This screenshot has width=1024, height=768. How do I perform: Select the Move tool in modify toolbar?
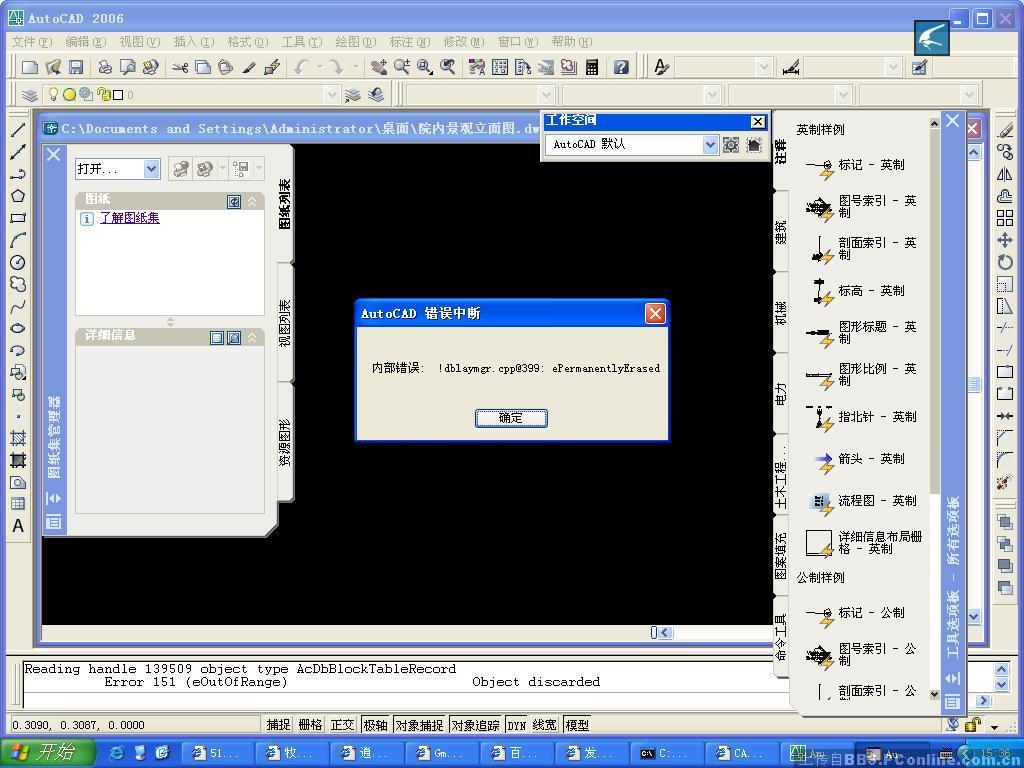tap(1005, 240)
